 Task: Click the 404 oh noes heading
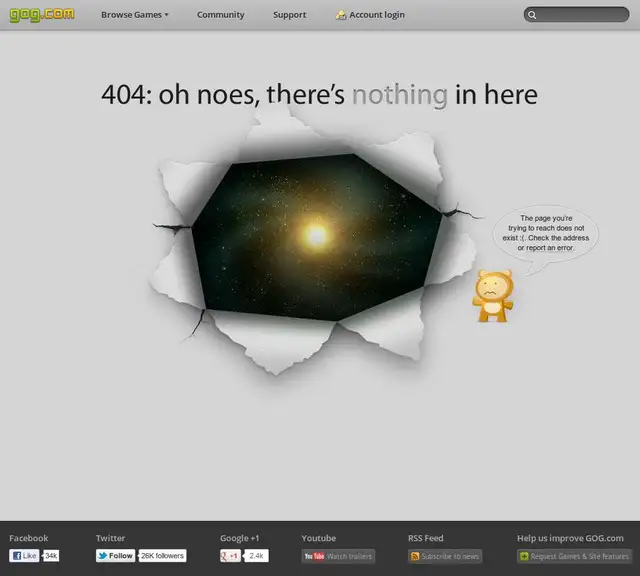[x=319, y=95]
